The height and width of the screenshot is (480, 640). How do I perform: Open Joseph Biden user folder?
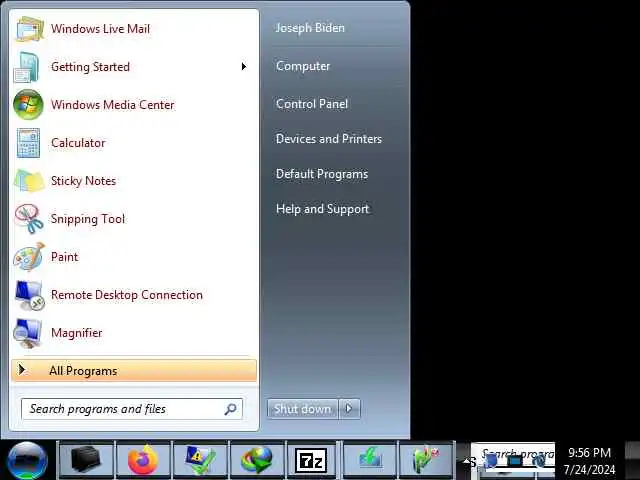click(x=310, y=28)
